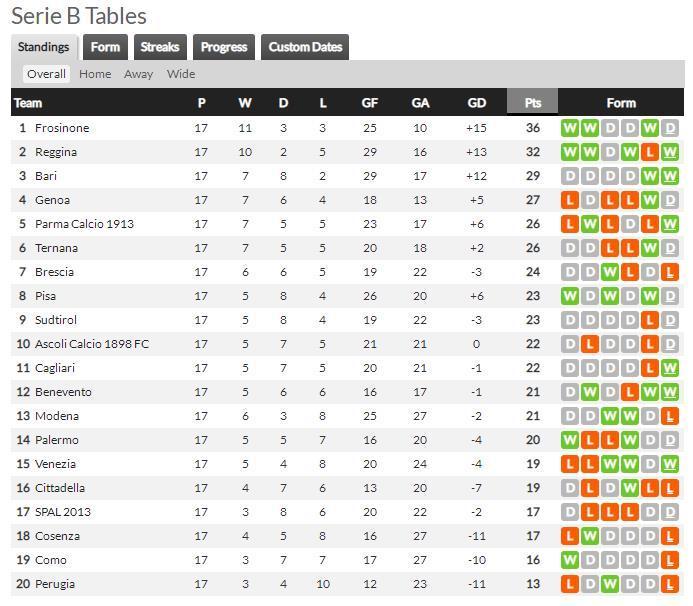Open the Custom Dates tab
Screen dimensions: 693x606
point(305,47)
